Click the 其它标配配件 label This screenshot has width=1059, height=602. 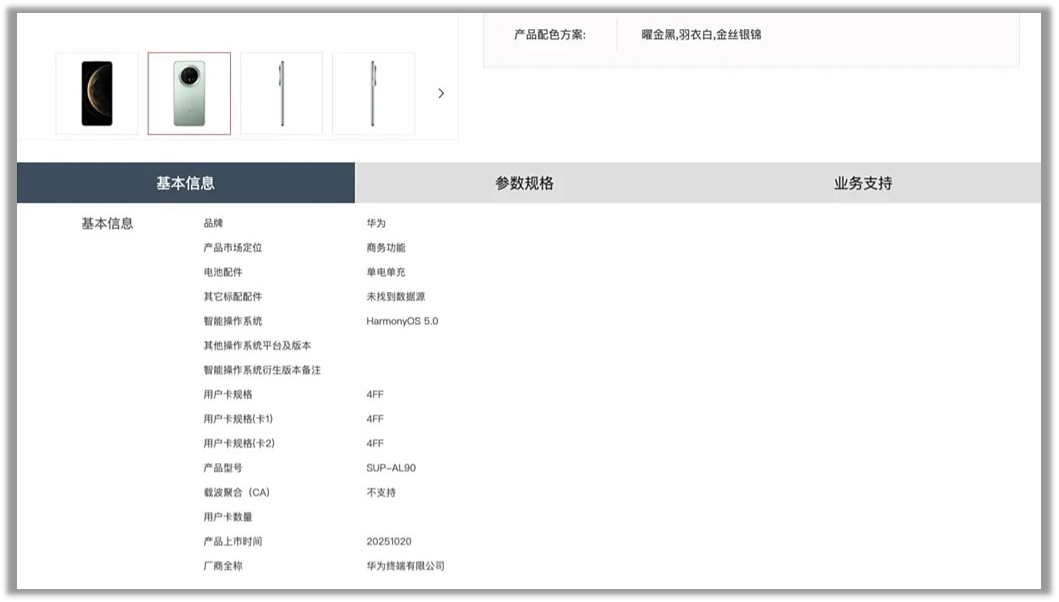[x=233, y=296]
